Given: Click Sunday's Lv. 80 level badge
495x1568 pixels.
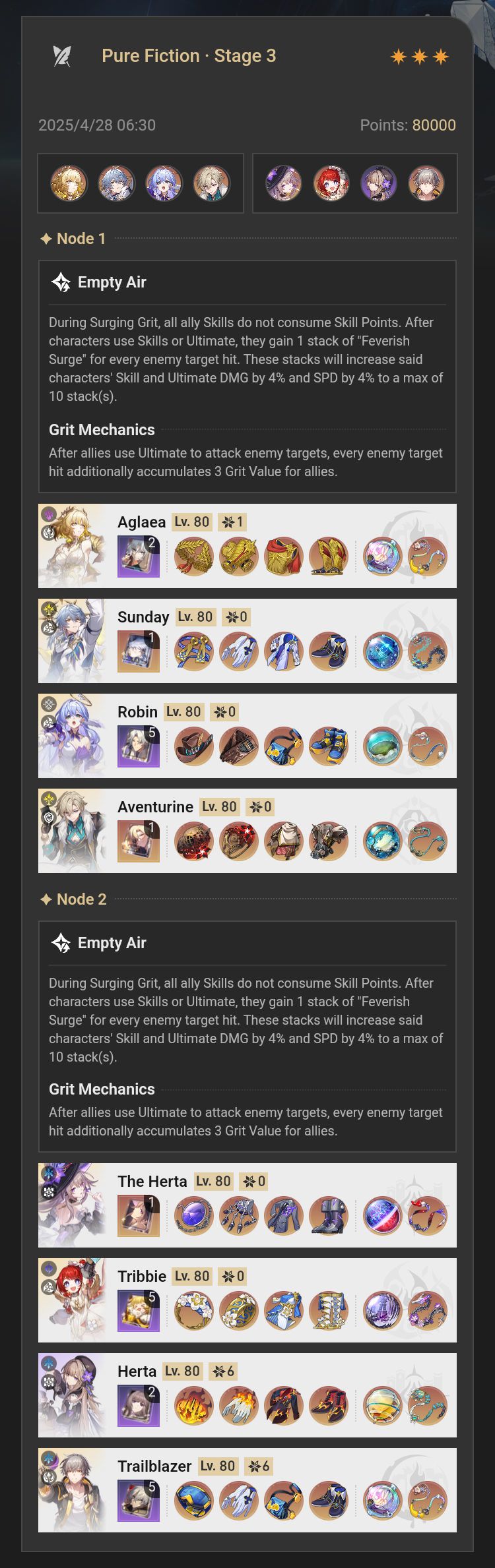Looking at the screenshot, I should pyautogui.click(x=195, y=617).
